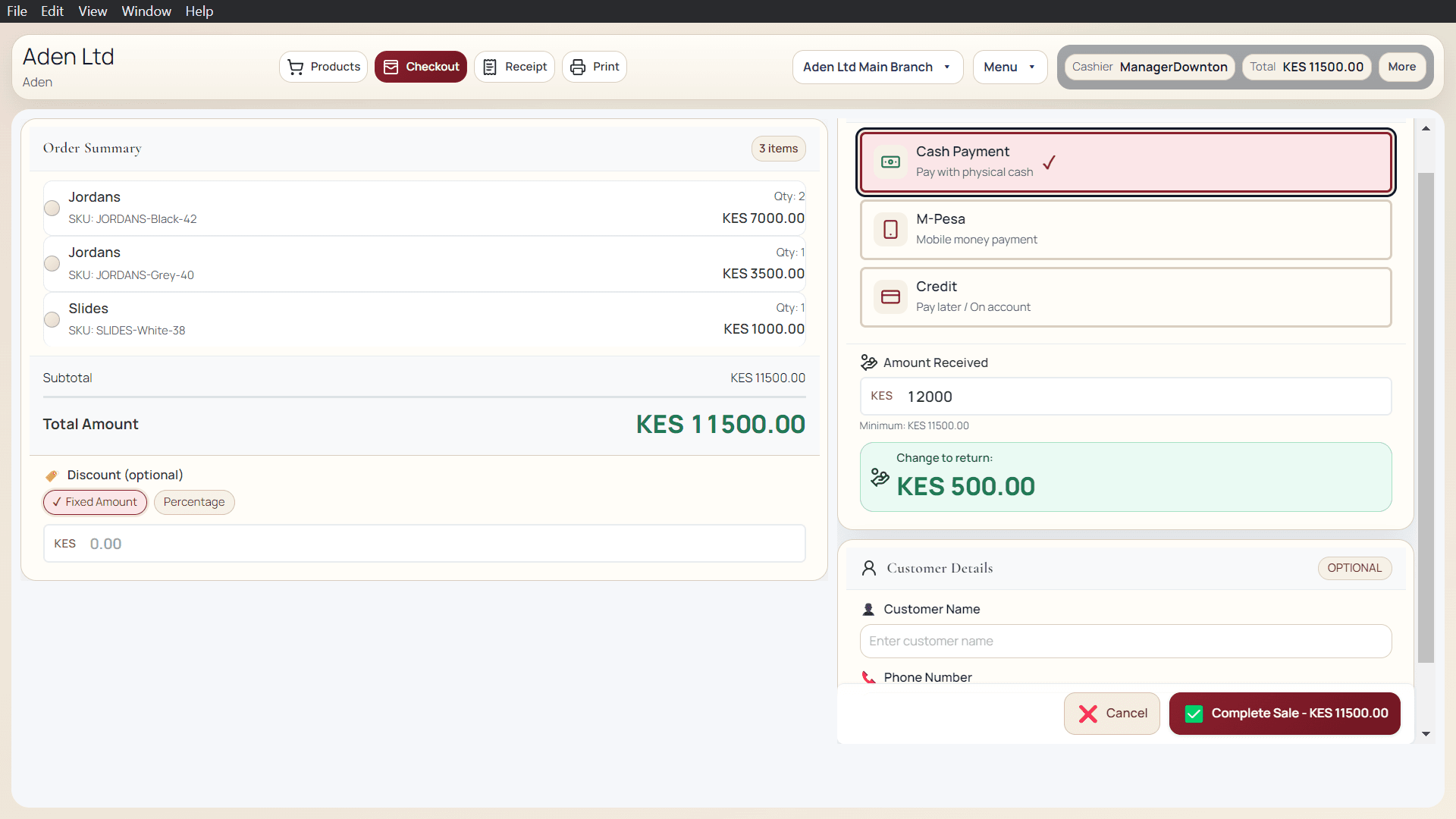Click the Customer Name user icon
The height and width of the screenshot is (819, 1456).
coord(869,610)
